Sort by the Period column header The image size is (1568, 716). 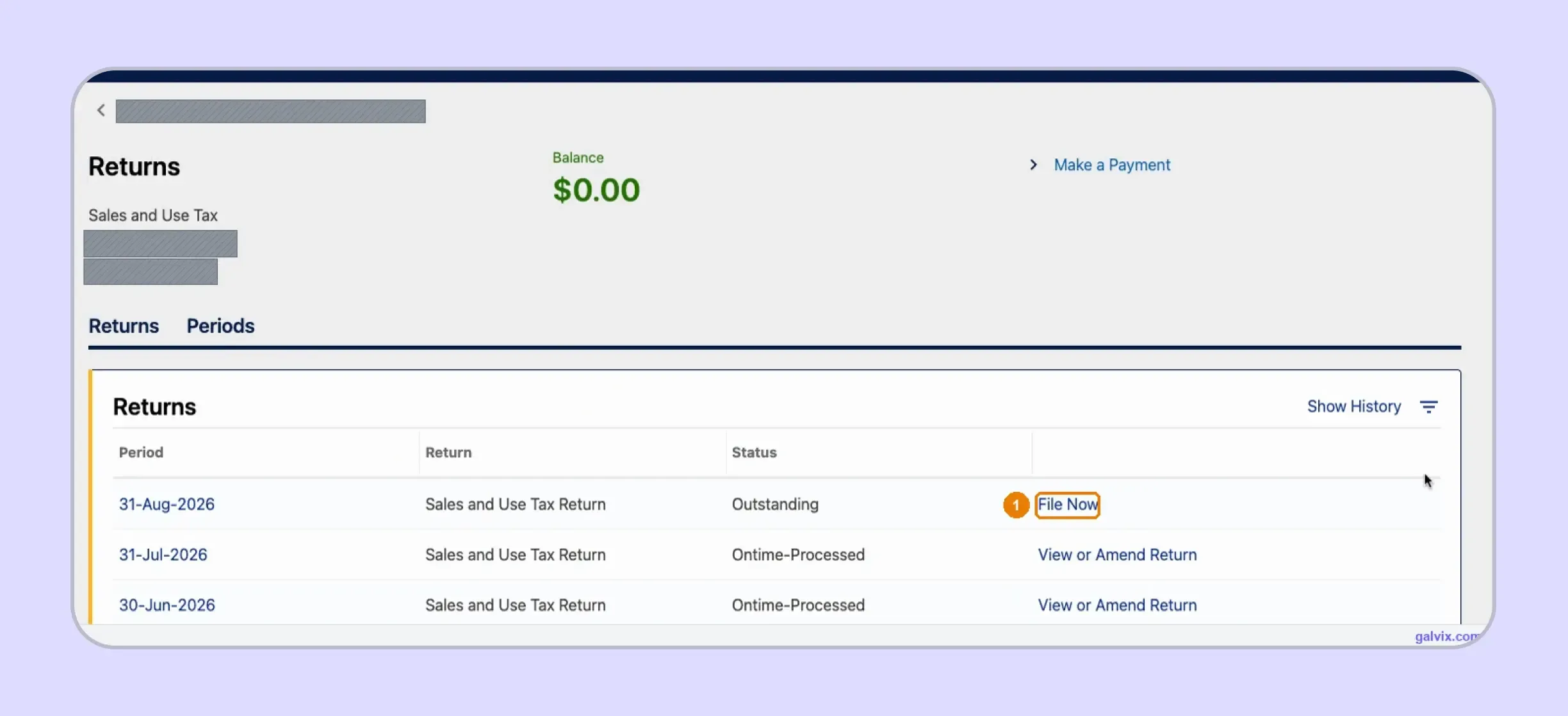141,453
